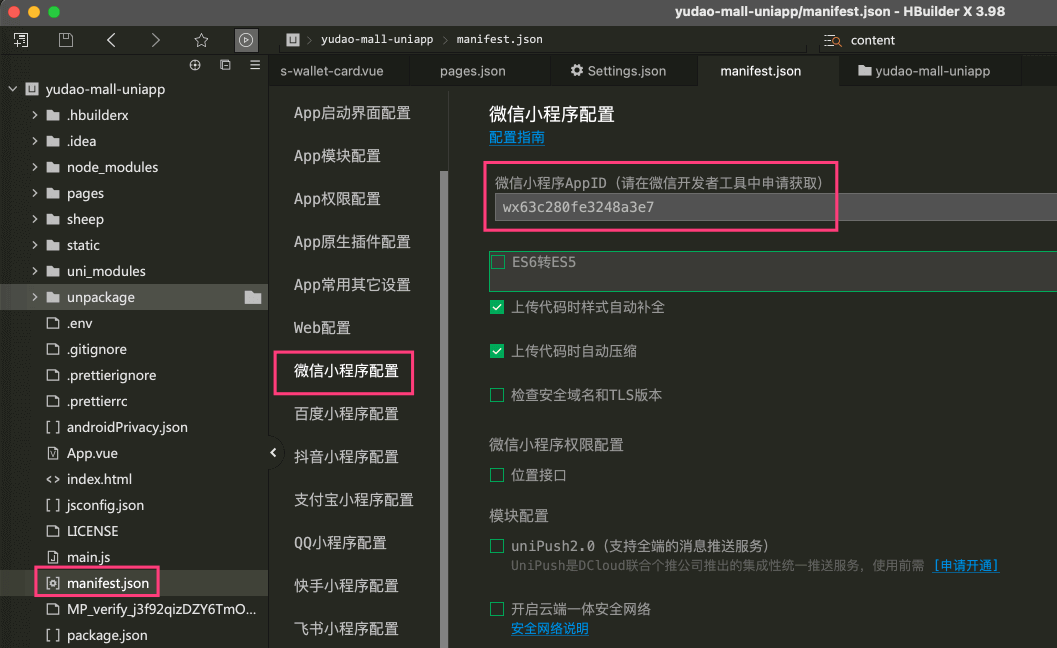Click the star bookmark icon
The width and height of the screenshot is (1057, 648).
pyautogui.click(x=201, y=40)
